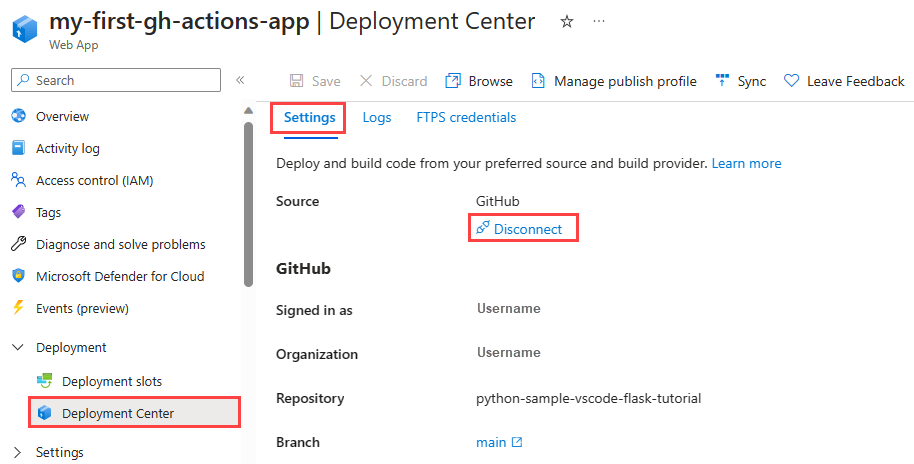Click the Sync toolbar icon
The image size is (914, 464).
(723, 81)
